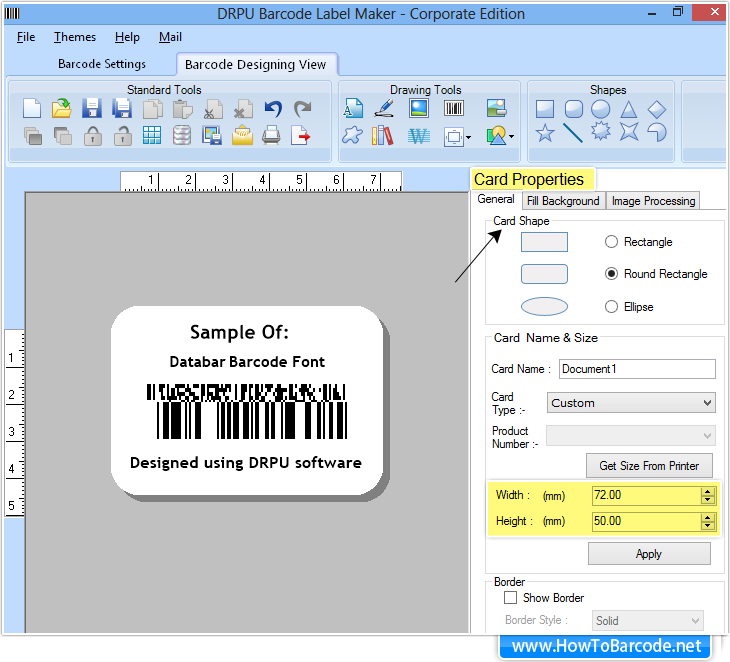
Task: Click into the Card Name field
Action: [x=637, y=369]
